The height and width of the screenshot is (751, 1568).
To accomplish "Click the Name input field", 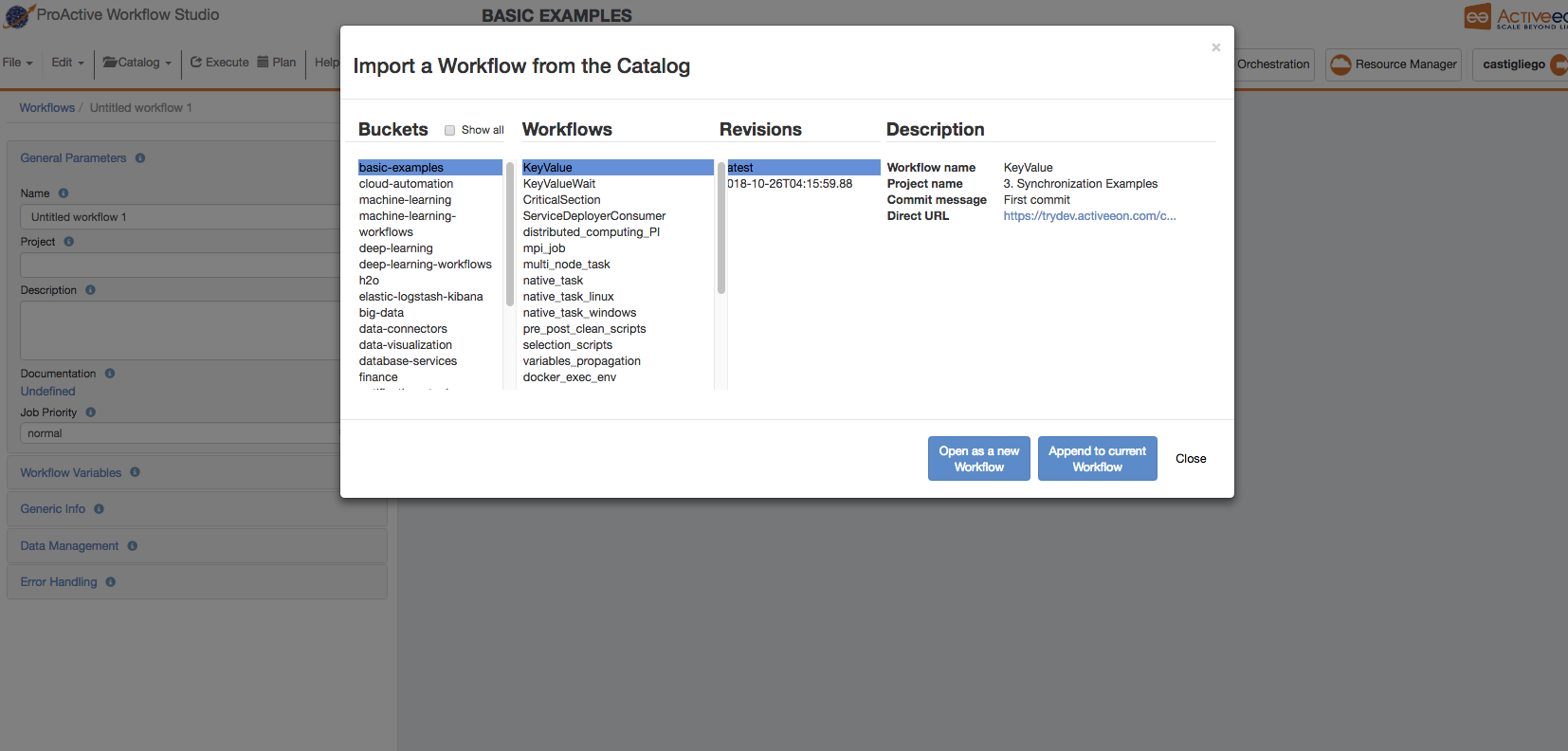I will point(180,217).
